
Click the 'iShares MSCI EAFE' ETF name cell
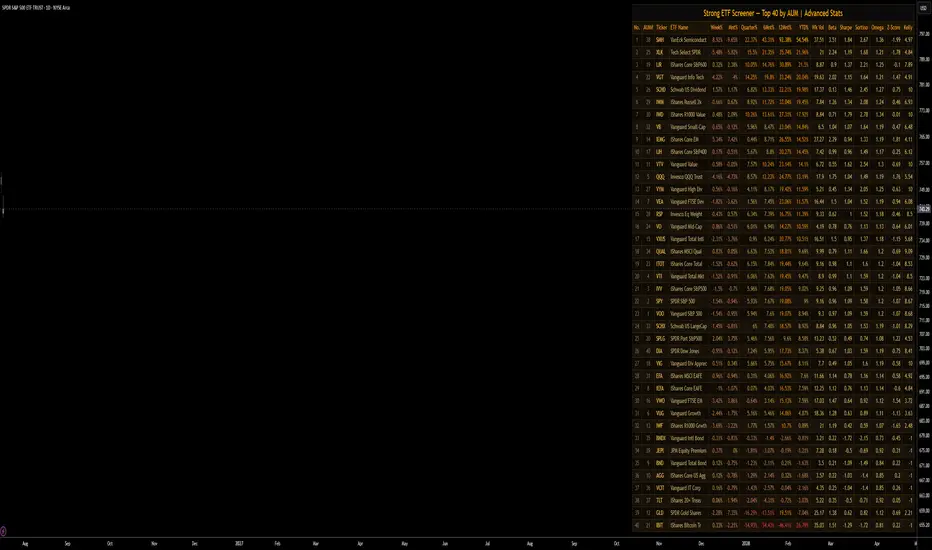click(x=687, y=376)
